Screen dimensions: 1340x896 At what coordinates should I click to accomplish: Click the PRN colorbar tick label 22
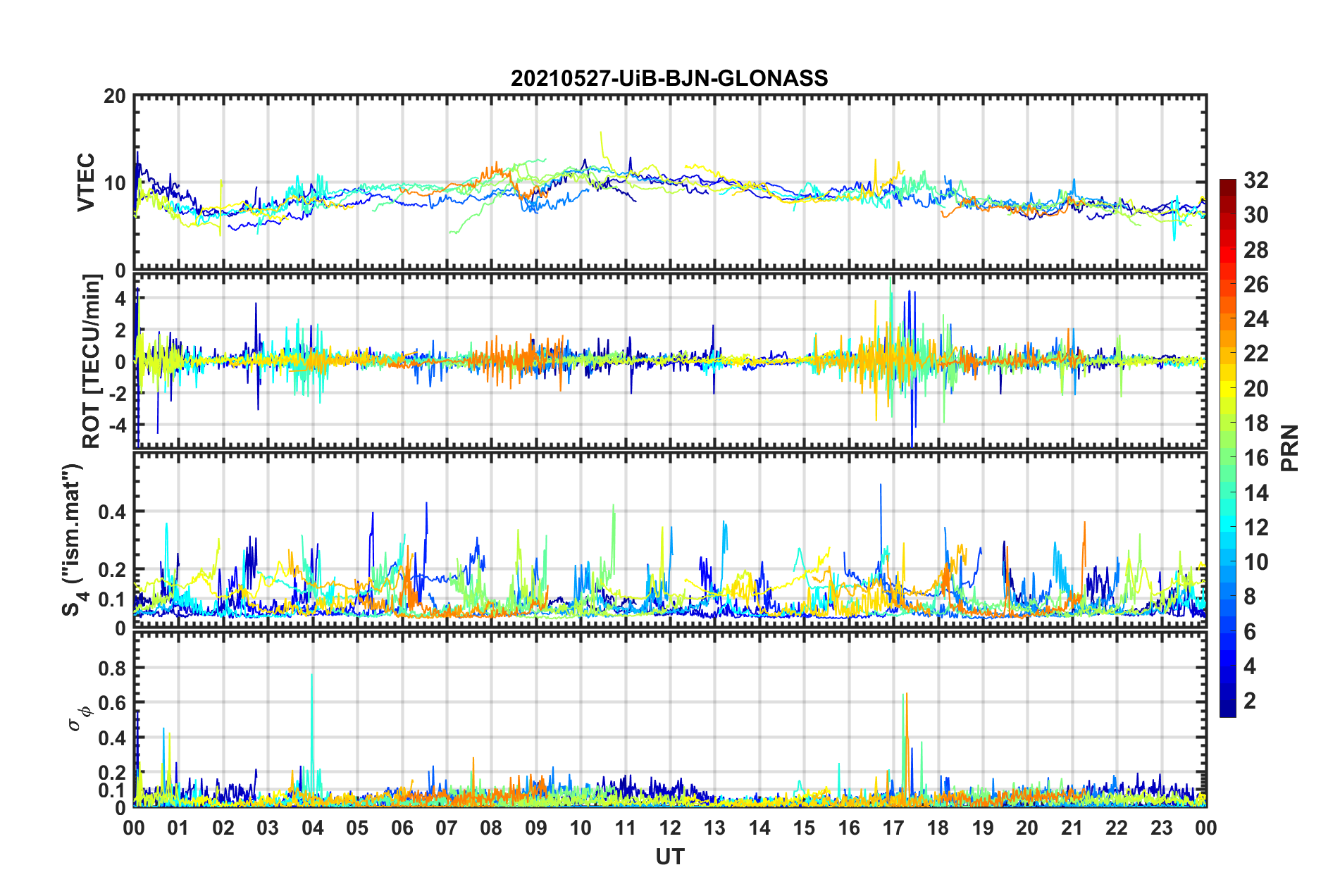click(1256, 354)
